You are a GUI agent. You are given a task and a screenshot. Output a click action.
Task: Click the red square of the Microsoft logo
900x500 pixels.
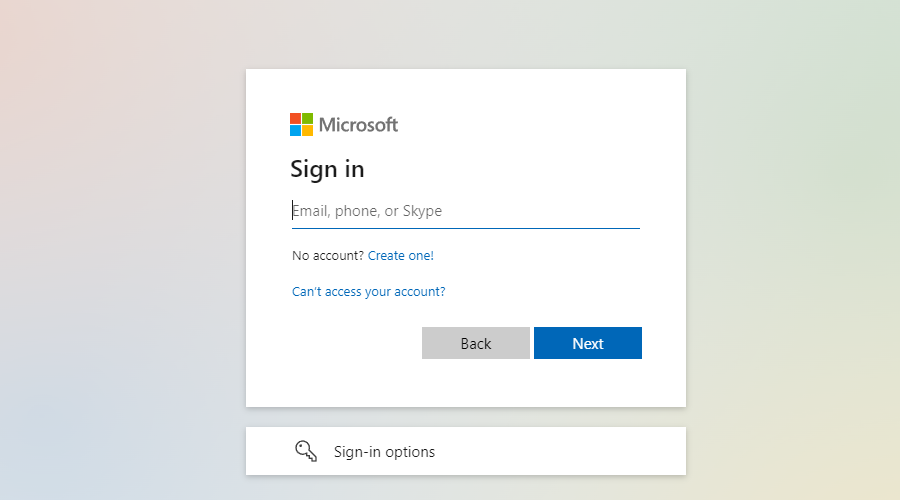[295, 118]
